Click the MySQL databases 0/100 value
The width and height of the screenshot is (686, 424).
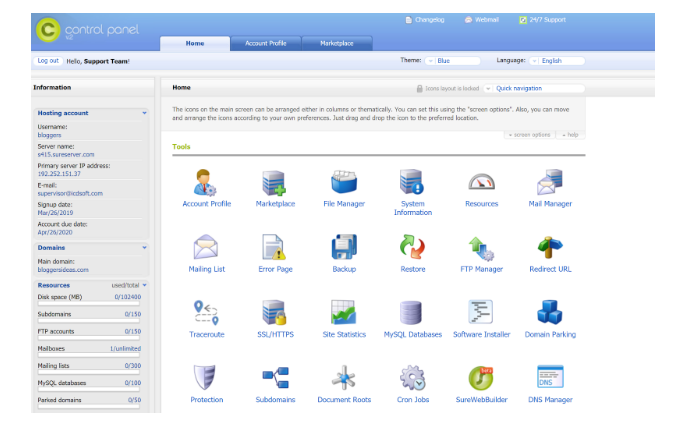(x=133, y=383)
